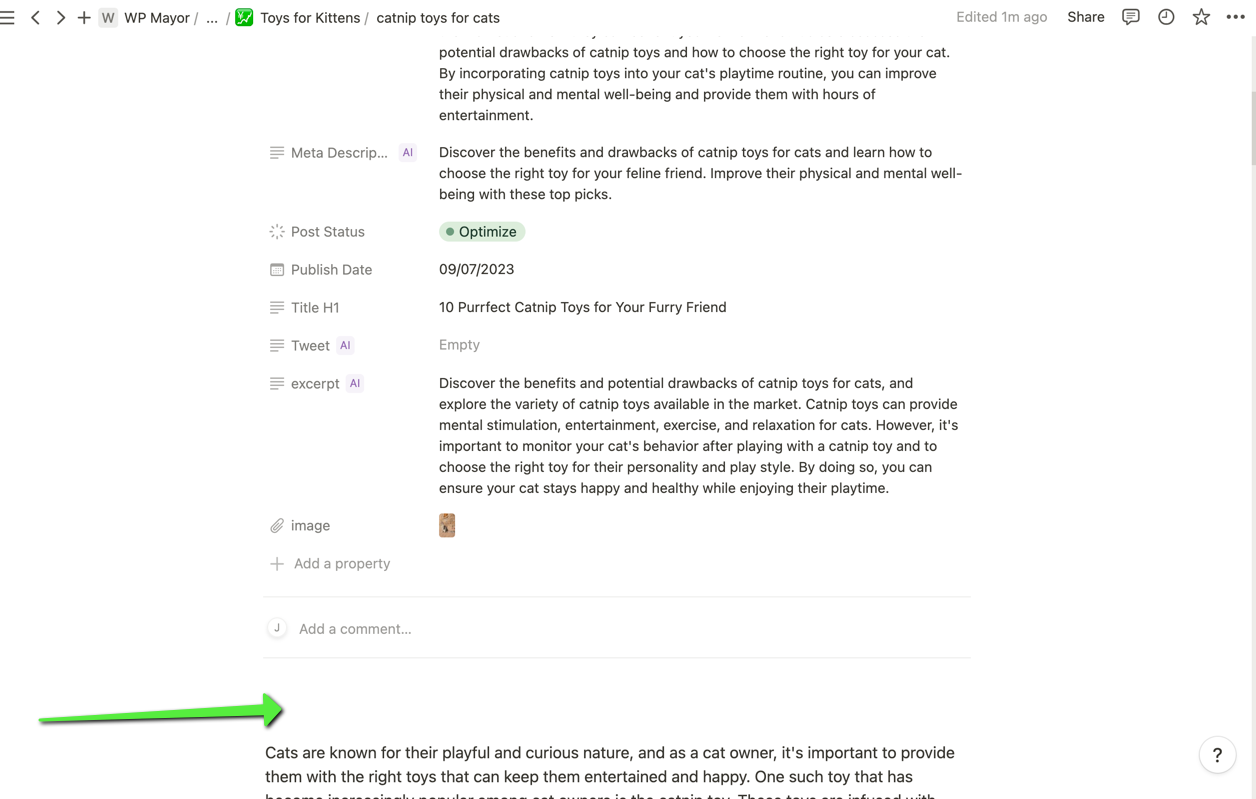The image size is (1256, 799).
Task: Click the plus icon for a new tab
Action: [x=84, y=18]
